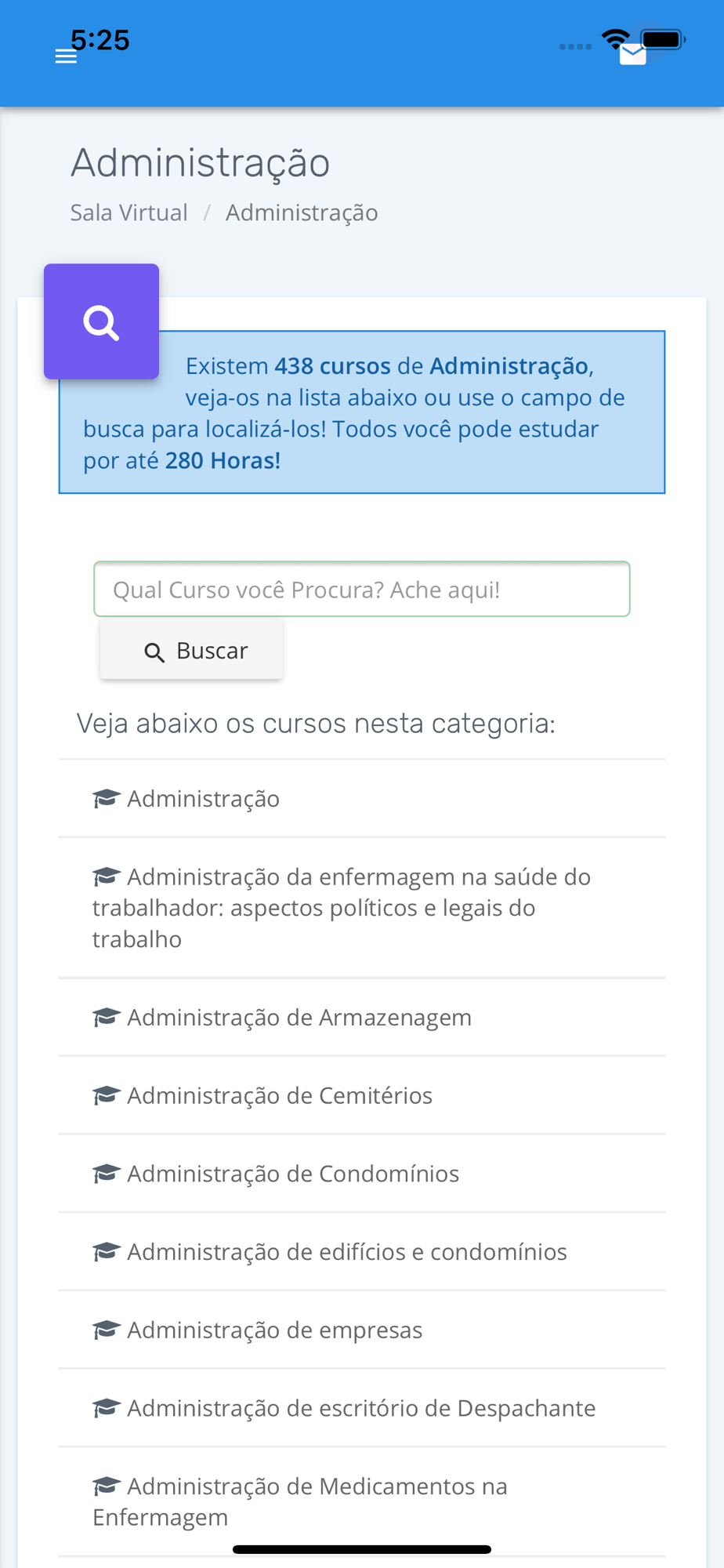
Task: Open Administração de Medicamentos na Enfermagem course
Action: click(362, 1502)
